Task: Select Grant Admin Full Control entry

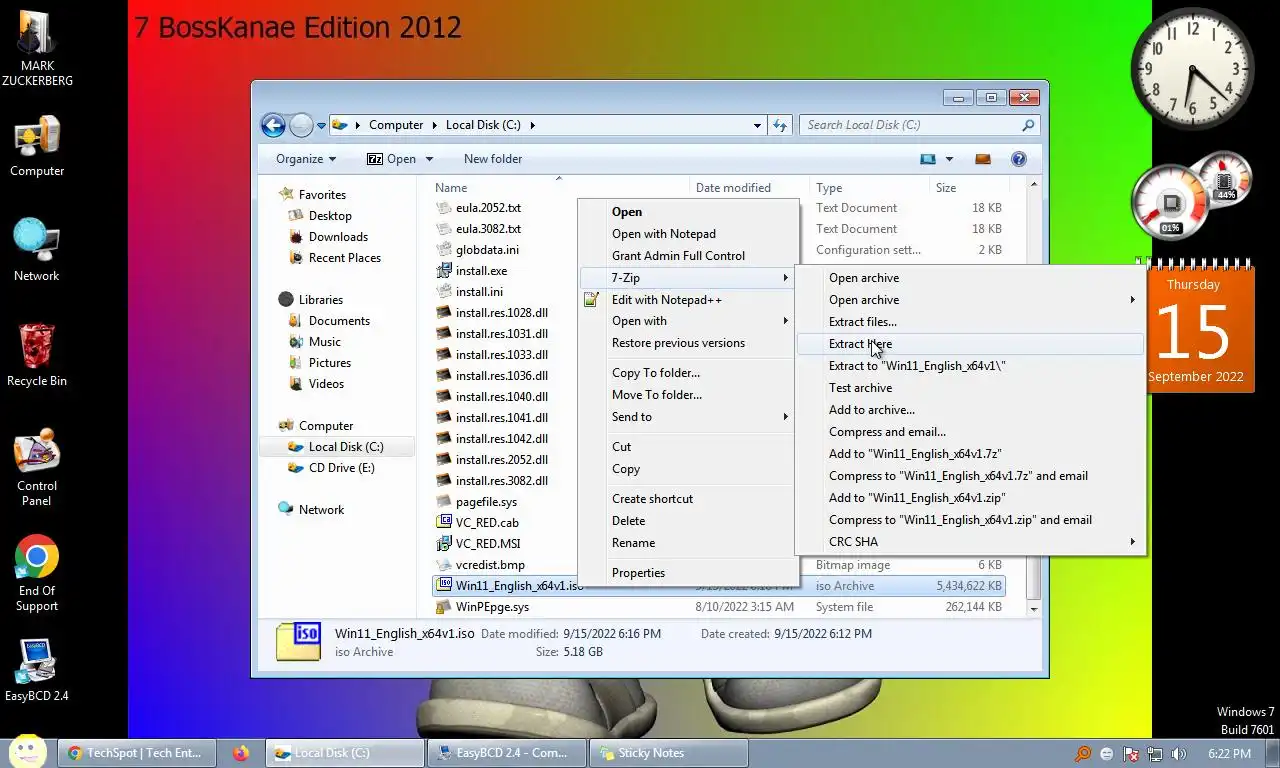Action: pyautogui.click(x=690, y=256)
